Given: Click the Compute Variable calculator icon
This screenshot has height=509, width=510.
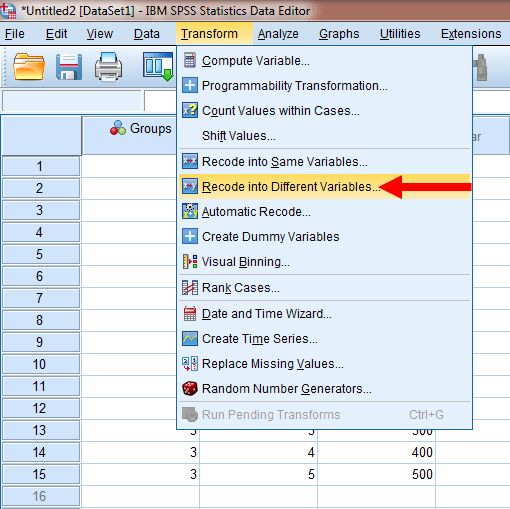Looking at the screenshot, I should click(190, 60).
